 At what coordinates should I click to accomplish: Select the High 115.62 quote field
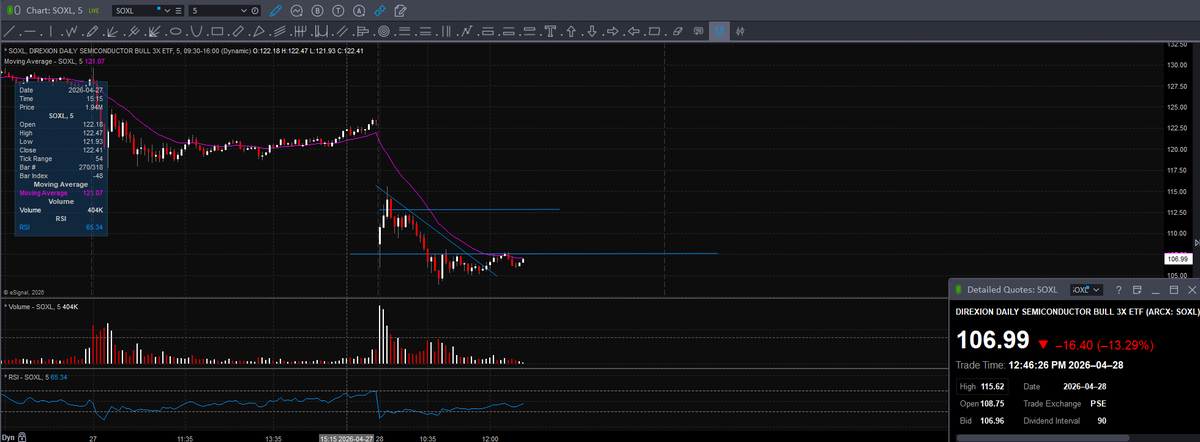coord(982,386)
